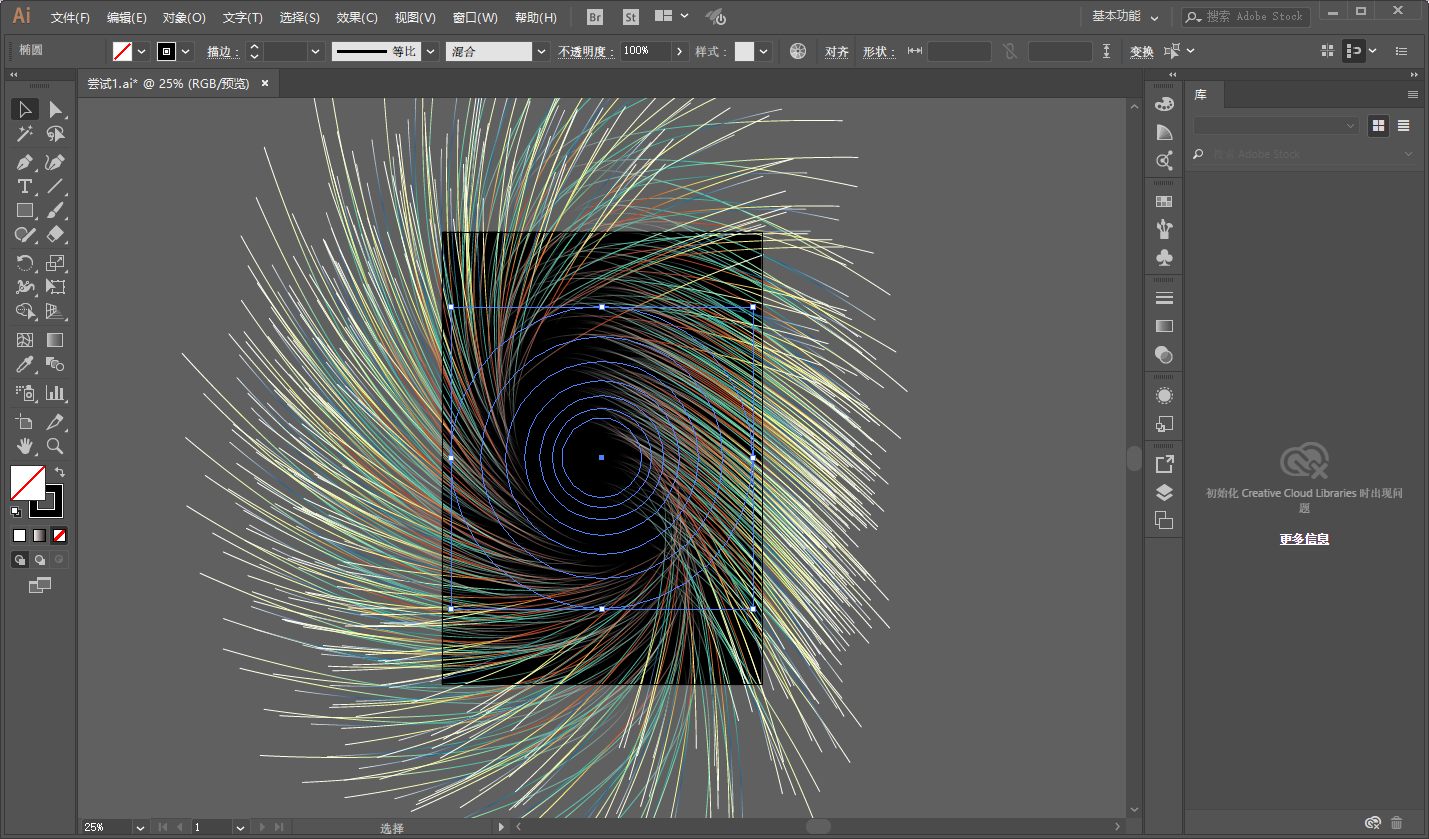Screen dimensions: 1429x839
Task: Open the 基本功能 workspace dropdown
Action: pyautogui.click(x=1124, y=17)
